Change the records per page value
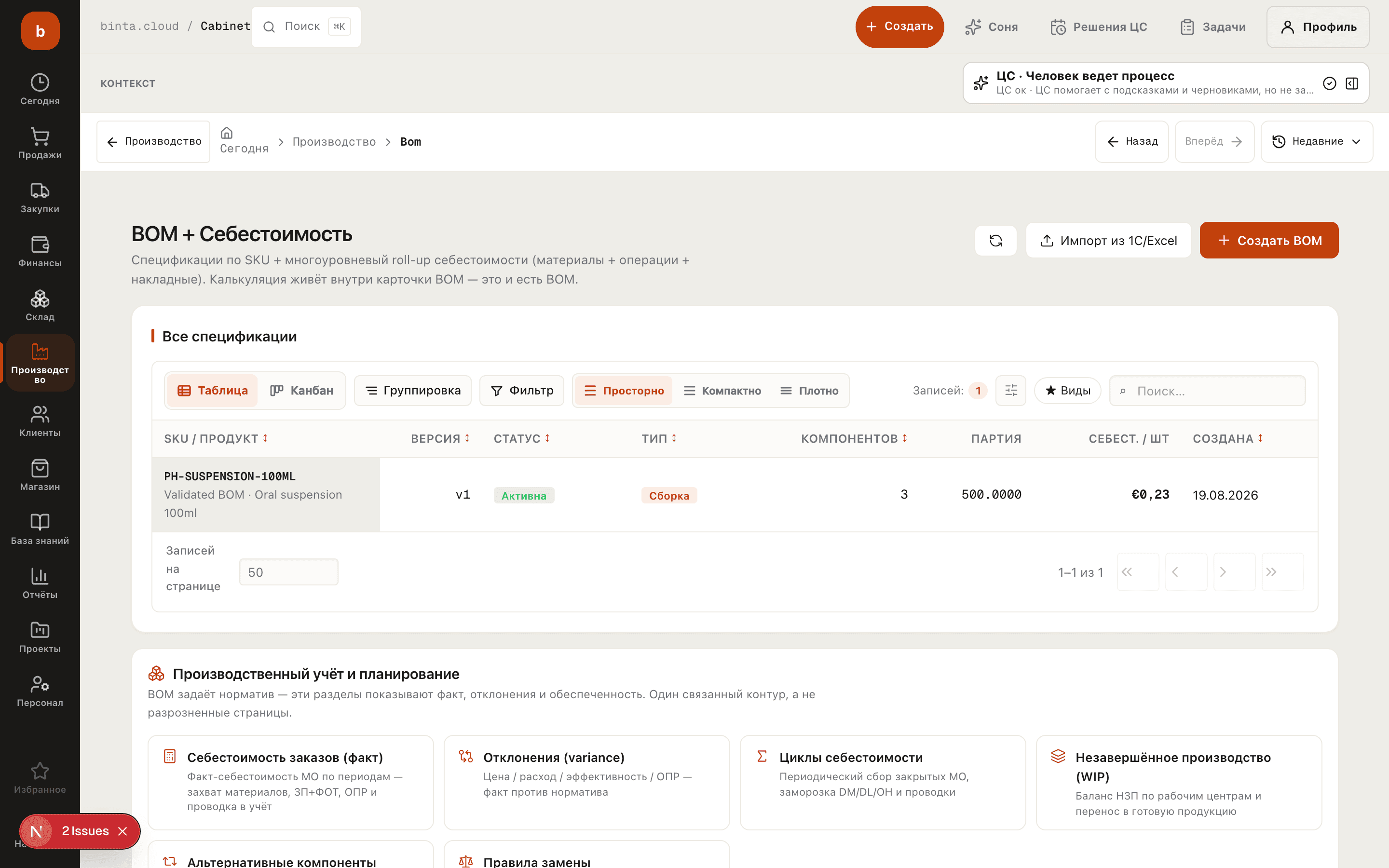Image resolution: width=1389 pixels, height=868 pixels. tap(289, 572)
